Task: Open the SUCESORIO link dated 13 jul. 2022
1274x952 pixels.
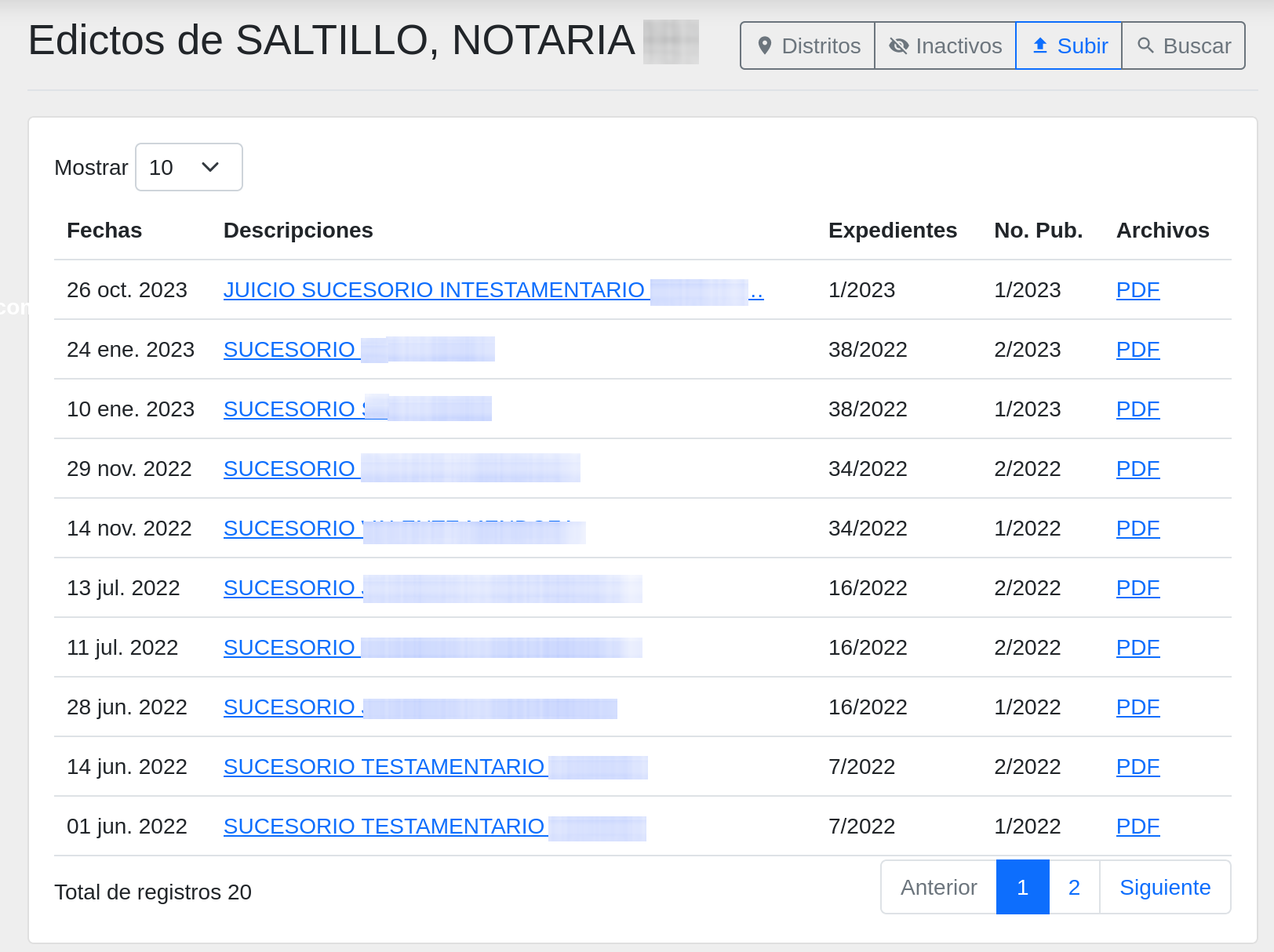Action: pyautogui.click(x=432, y=588)
